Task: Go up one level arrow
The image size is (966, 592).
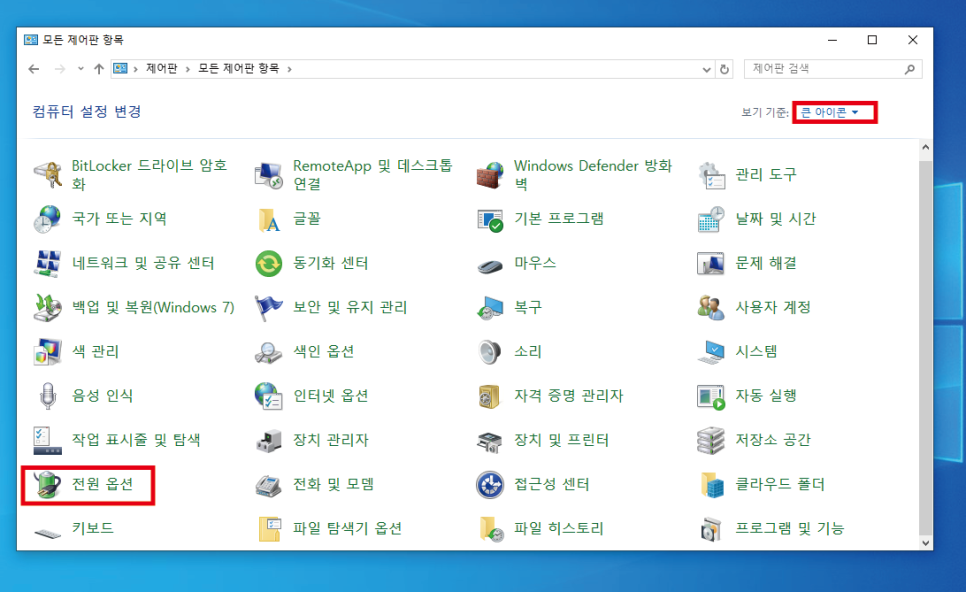Action: point(99,69)
